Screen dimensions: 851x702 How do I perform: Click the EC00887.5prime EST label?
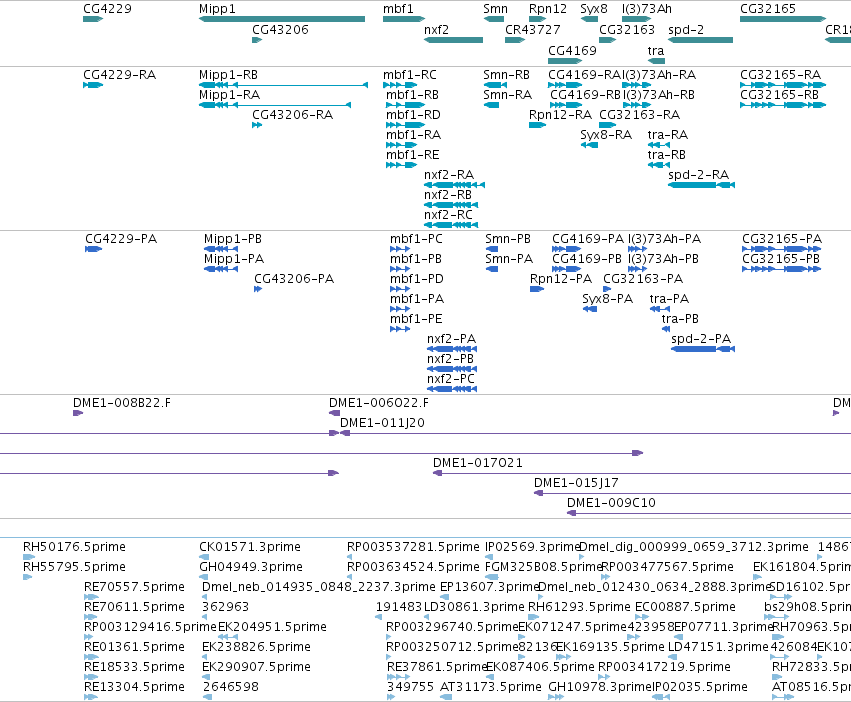[x=685, y=606]
